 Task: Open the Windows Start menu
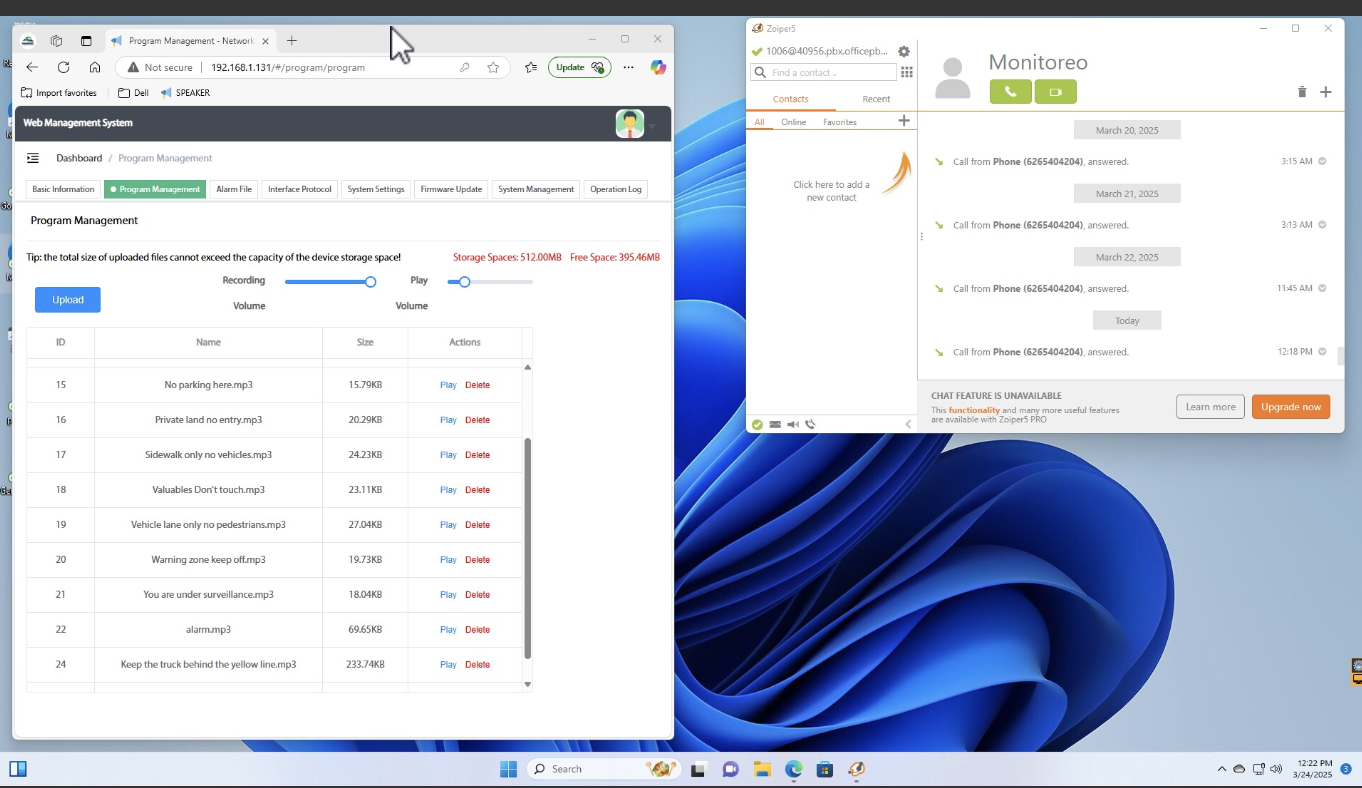[508, 769]
